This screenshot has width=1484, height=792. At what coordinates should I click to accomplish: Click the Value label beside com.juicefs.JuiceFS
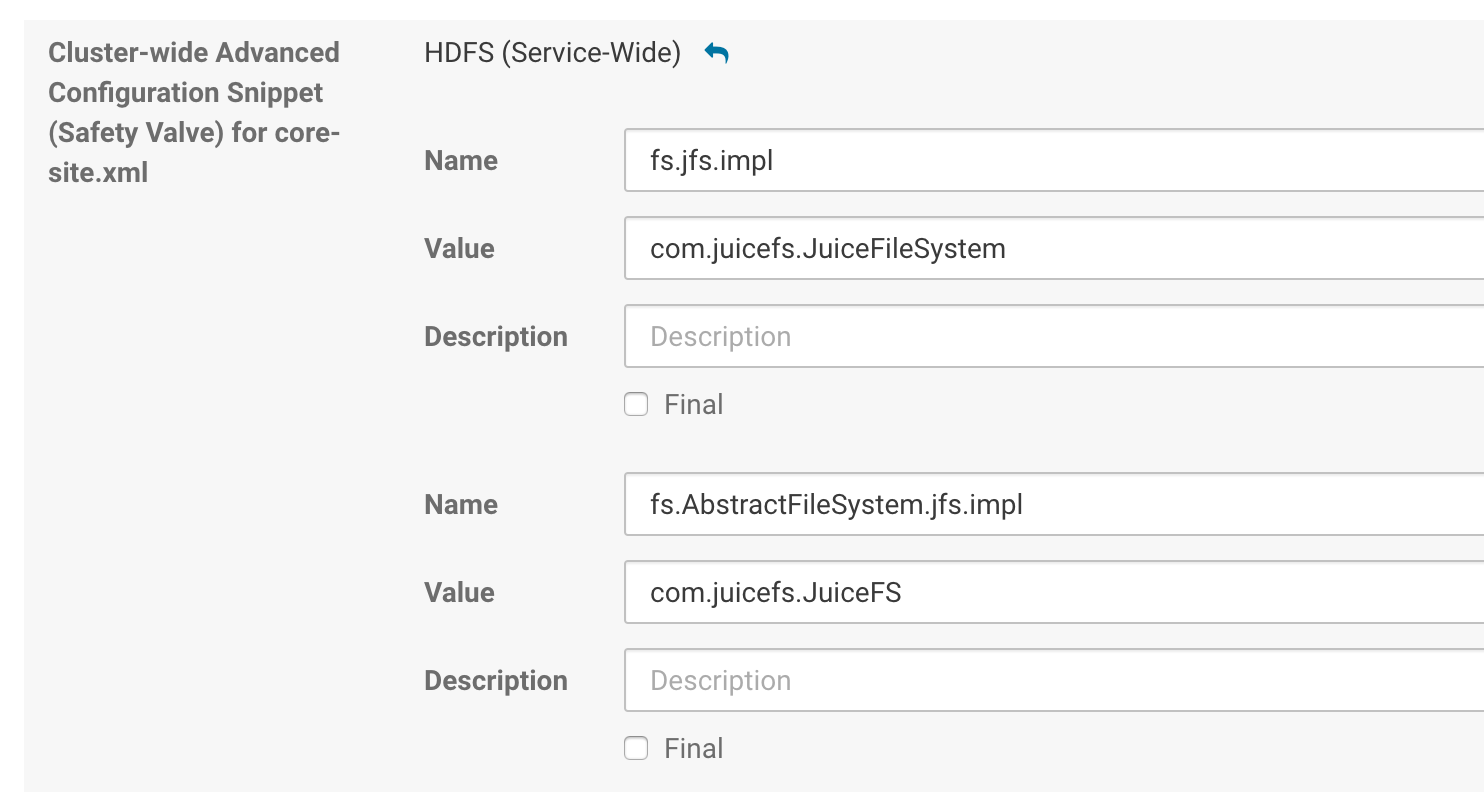click(459, 593)
